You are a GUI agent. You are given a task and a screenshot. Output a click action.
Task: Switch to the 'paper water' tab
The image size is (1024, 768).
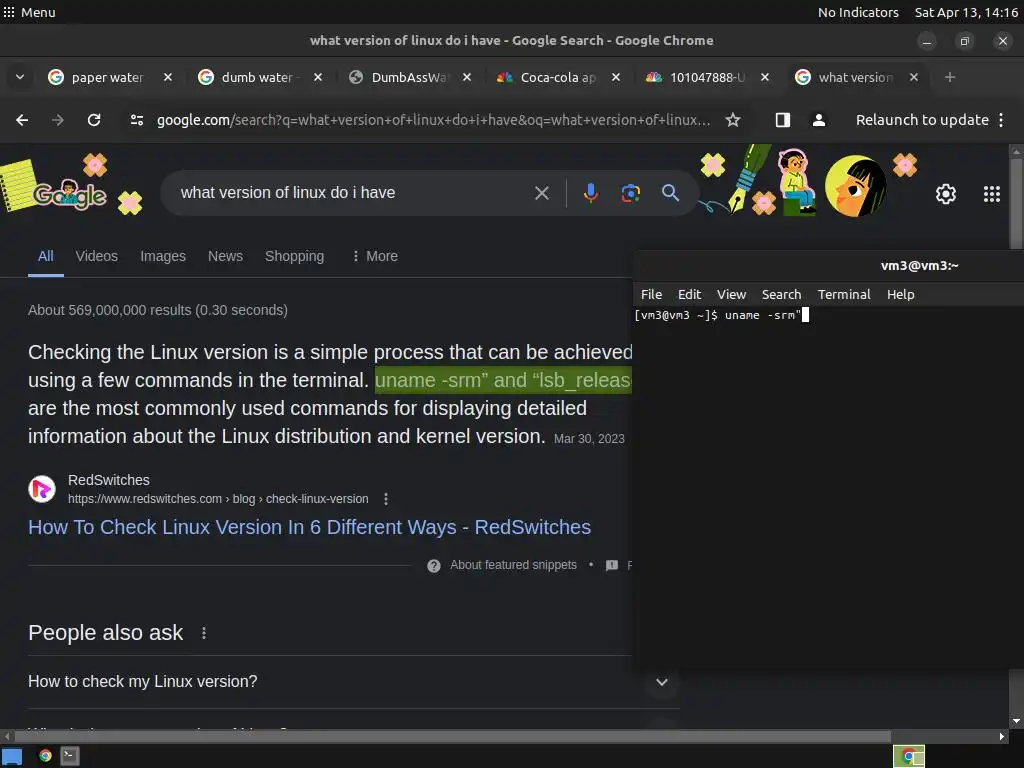point(108,77)
